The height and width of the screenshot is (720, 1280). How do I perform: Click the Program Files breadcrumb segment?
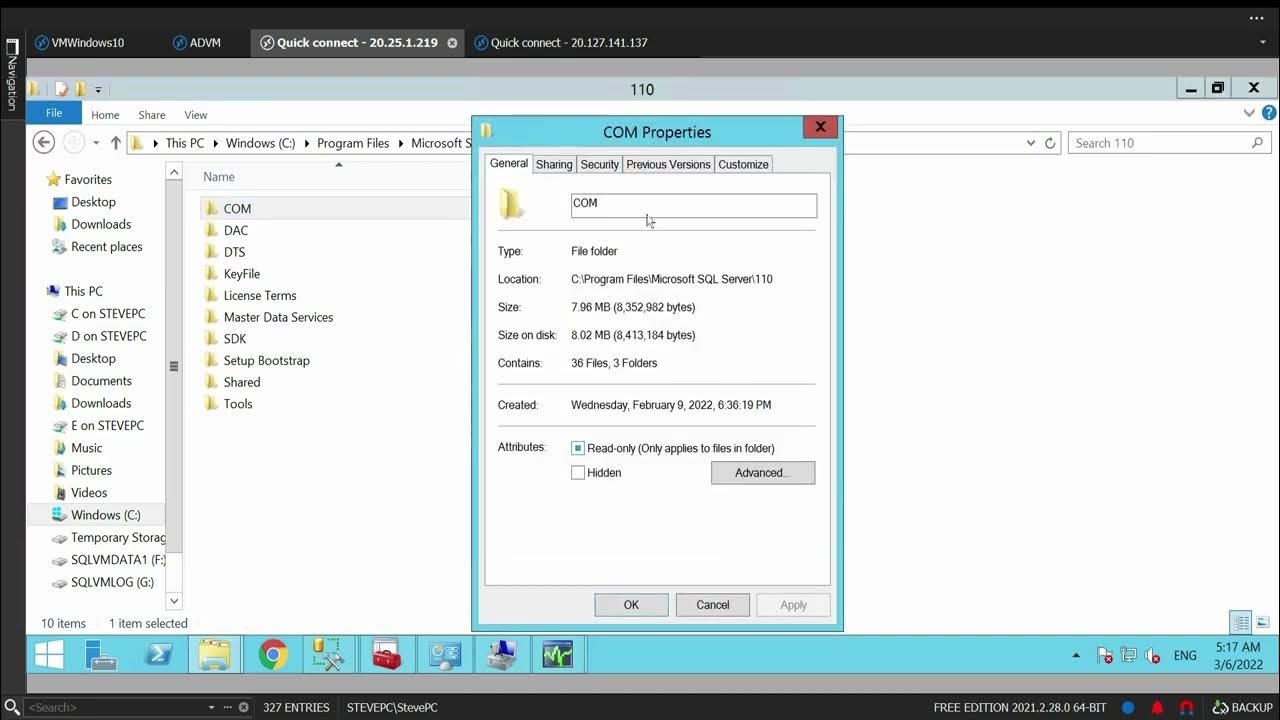click(353, 143)
